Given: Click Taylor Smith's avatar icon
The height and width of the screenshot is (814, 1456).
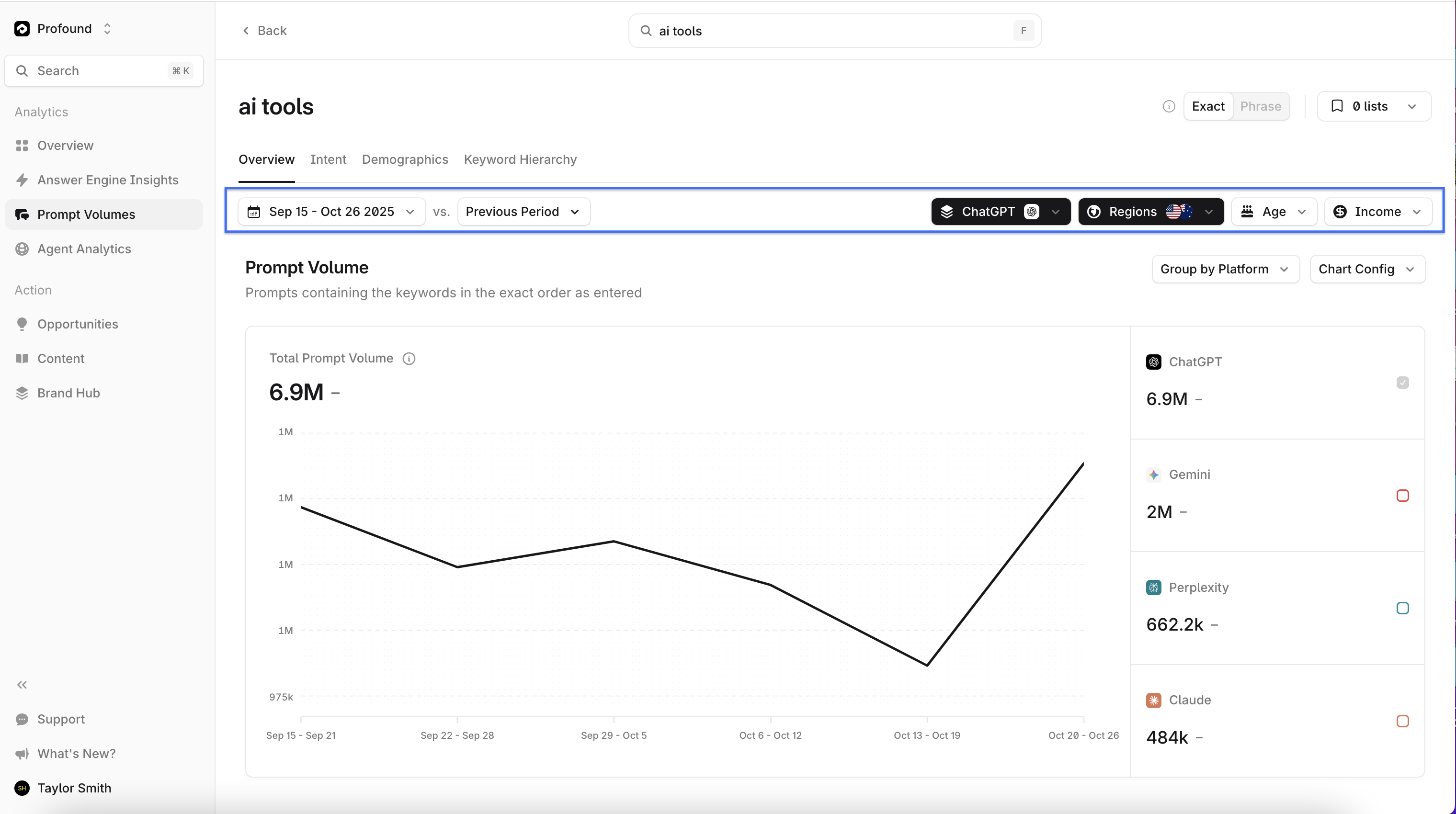Looking at the screenshot, I should click(x=22, y=788).
